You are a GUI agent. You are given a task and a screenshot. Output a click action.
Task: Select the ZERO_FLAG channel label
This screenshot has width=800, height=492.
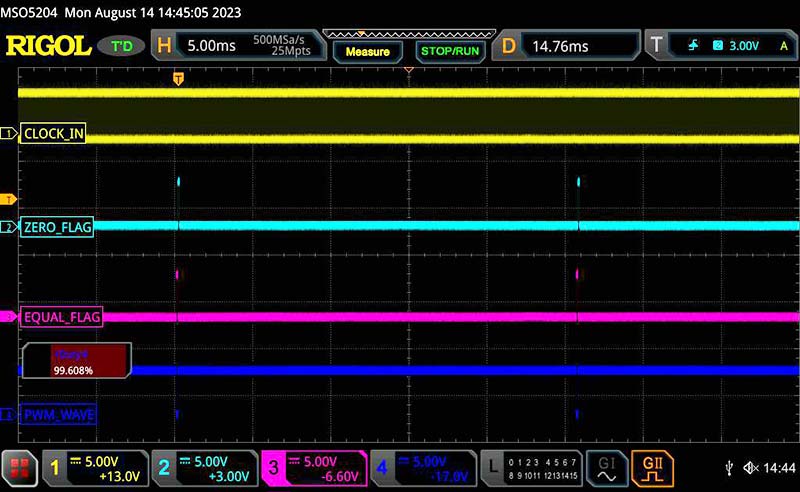point(57,227)
